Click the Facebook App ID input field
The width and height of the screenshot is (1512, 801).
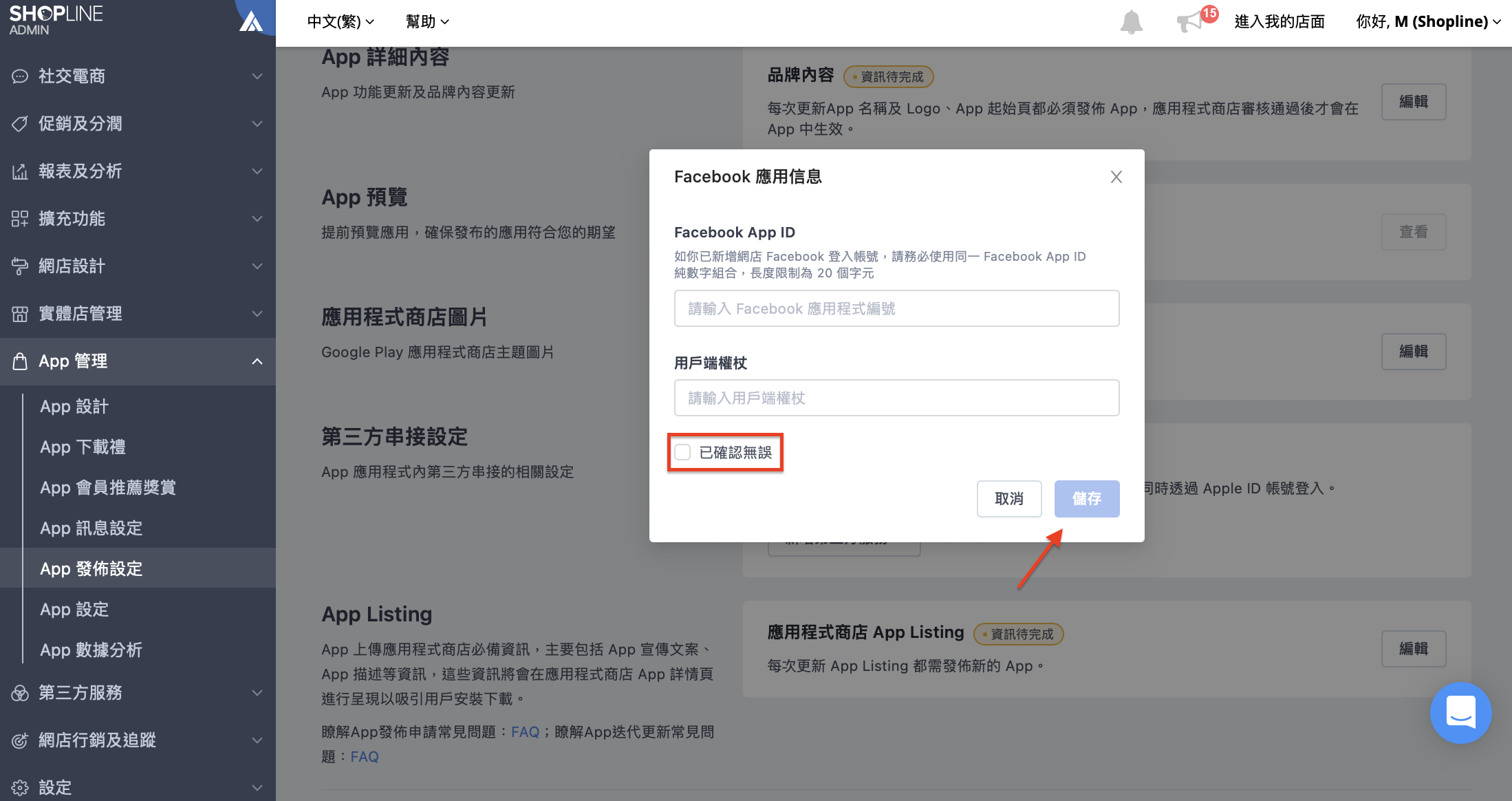coord(896,308)
